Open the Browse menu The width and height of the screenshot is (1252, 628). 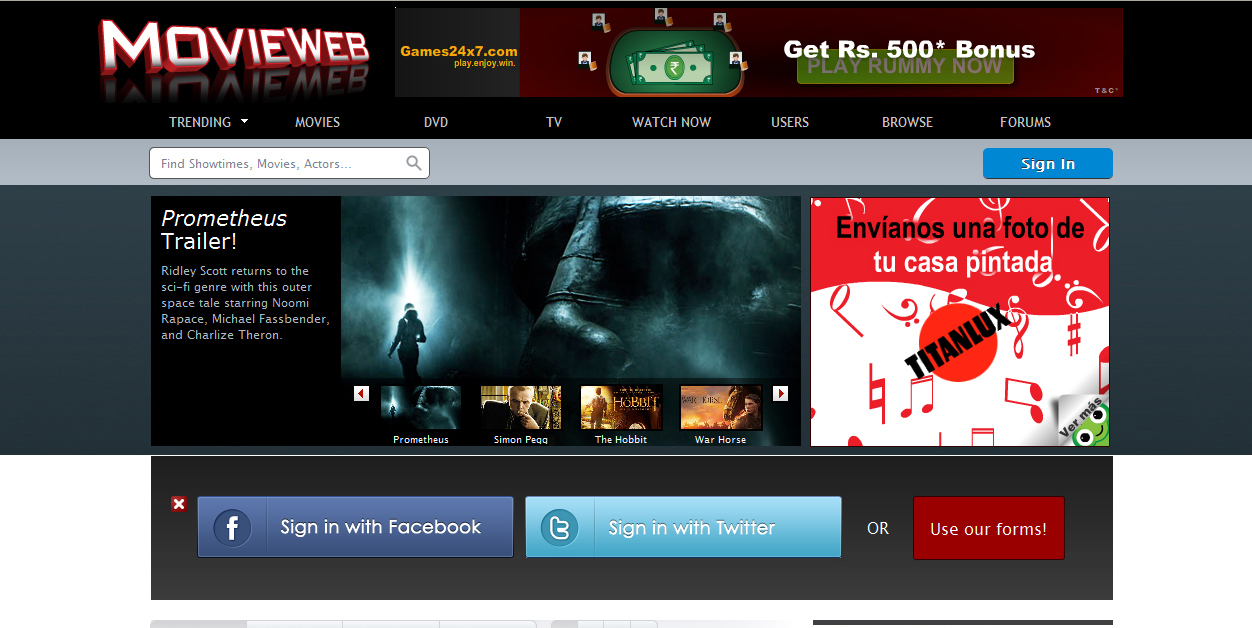(907, 122)
